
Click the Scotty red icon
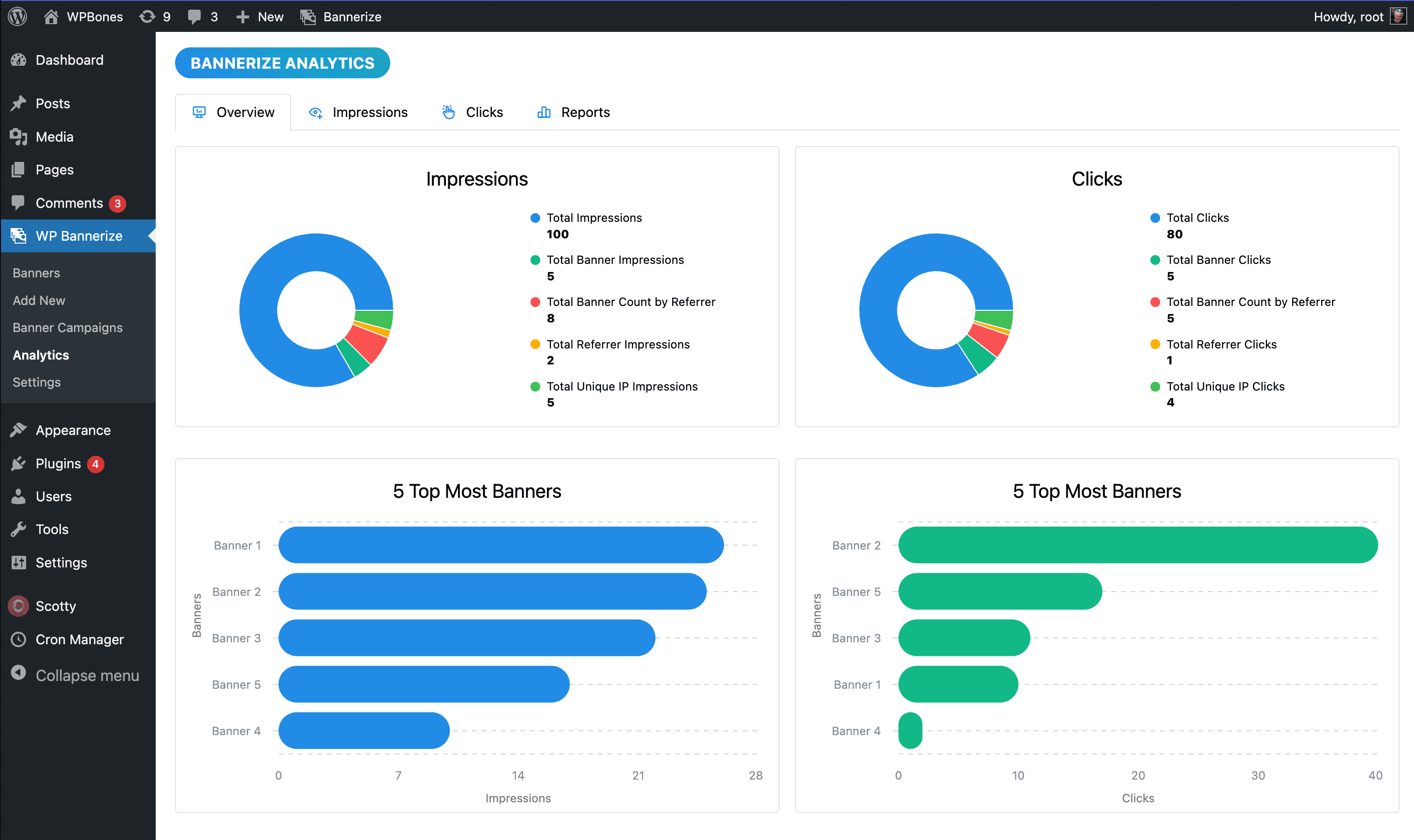click(x=19, y=606)
